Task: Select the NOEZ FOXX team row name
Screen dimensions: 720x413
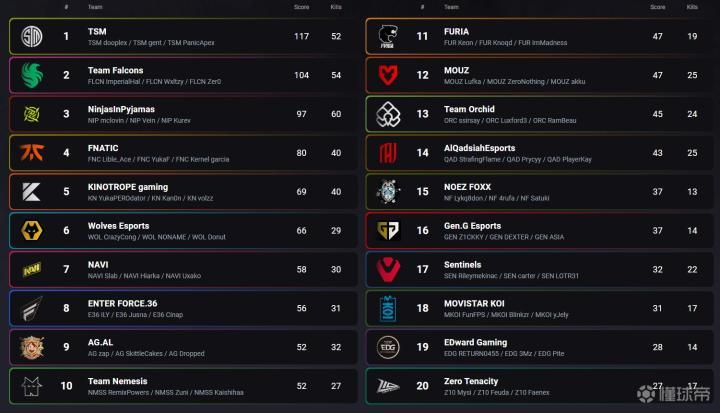Action: click(468, 187)
